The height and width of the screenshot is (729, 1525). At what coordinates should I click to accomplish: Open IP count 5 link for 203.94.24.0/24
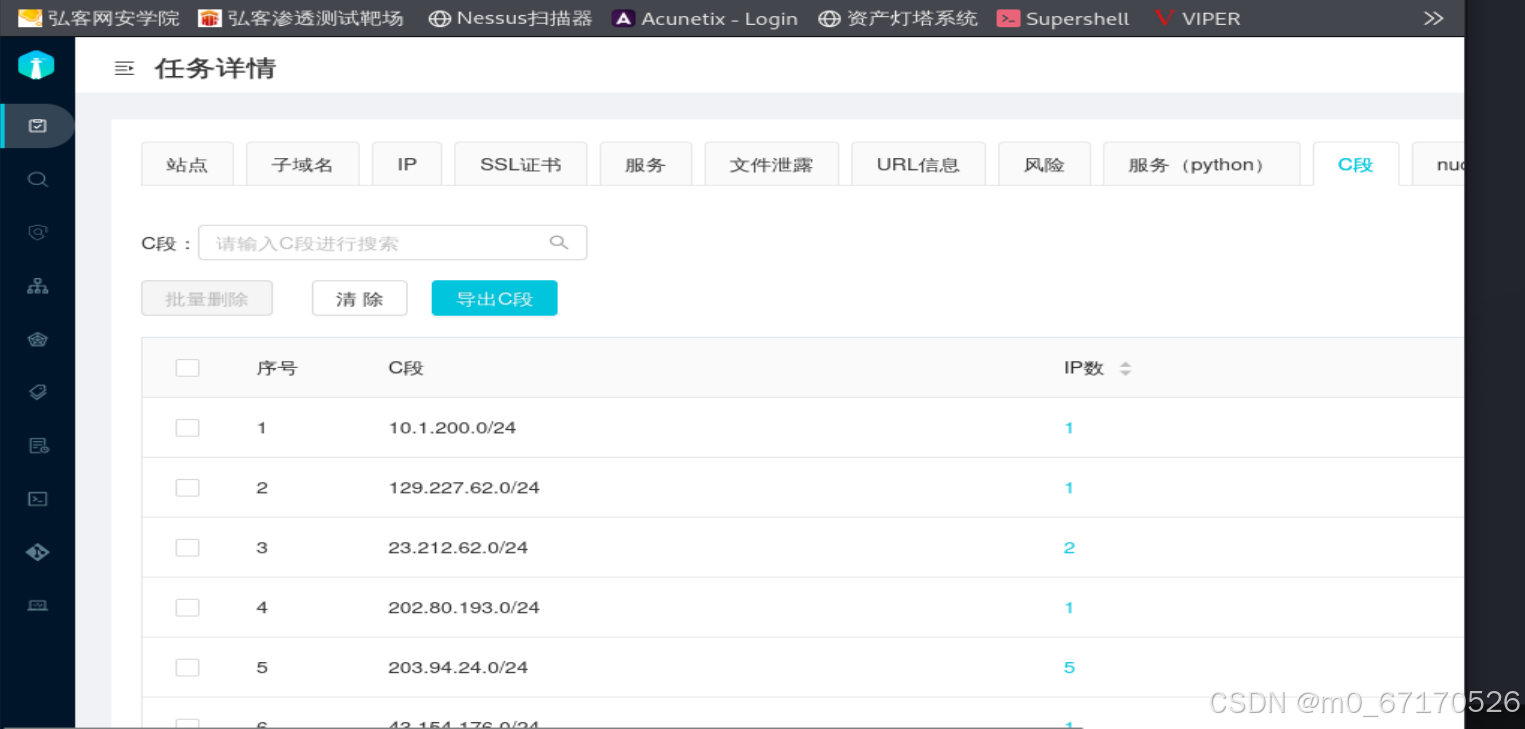pyautogui.click(x=1069, y=668)
